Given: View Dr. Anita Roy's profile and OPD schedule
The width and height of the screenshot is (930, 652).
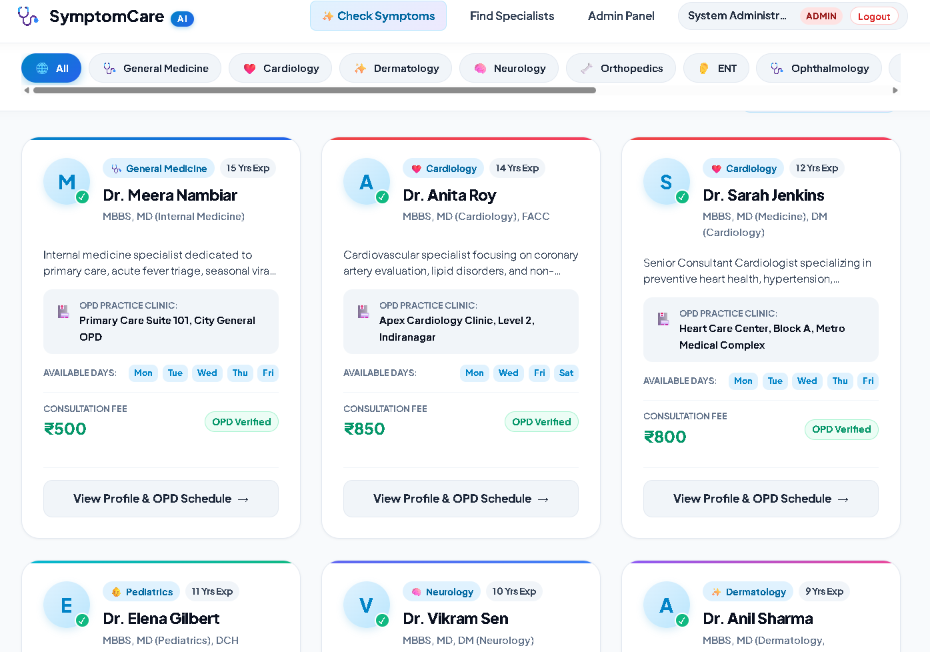Looking at the screenshot, I should click(461, 499).
